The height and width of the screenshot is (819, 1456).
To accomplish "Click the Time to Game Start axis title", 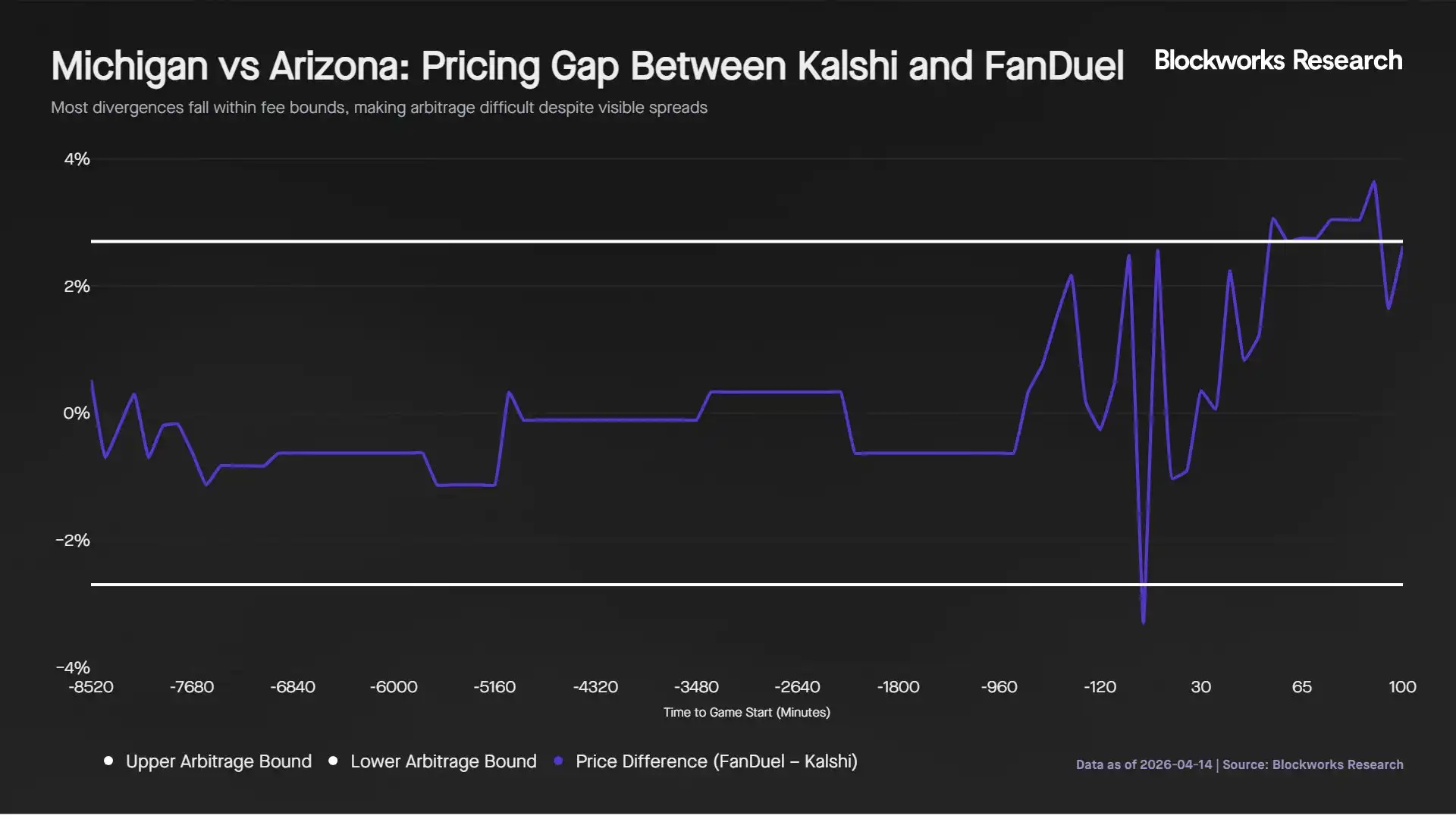I will 746,712.
